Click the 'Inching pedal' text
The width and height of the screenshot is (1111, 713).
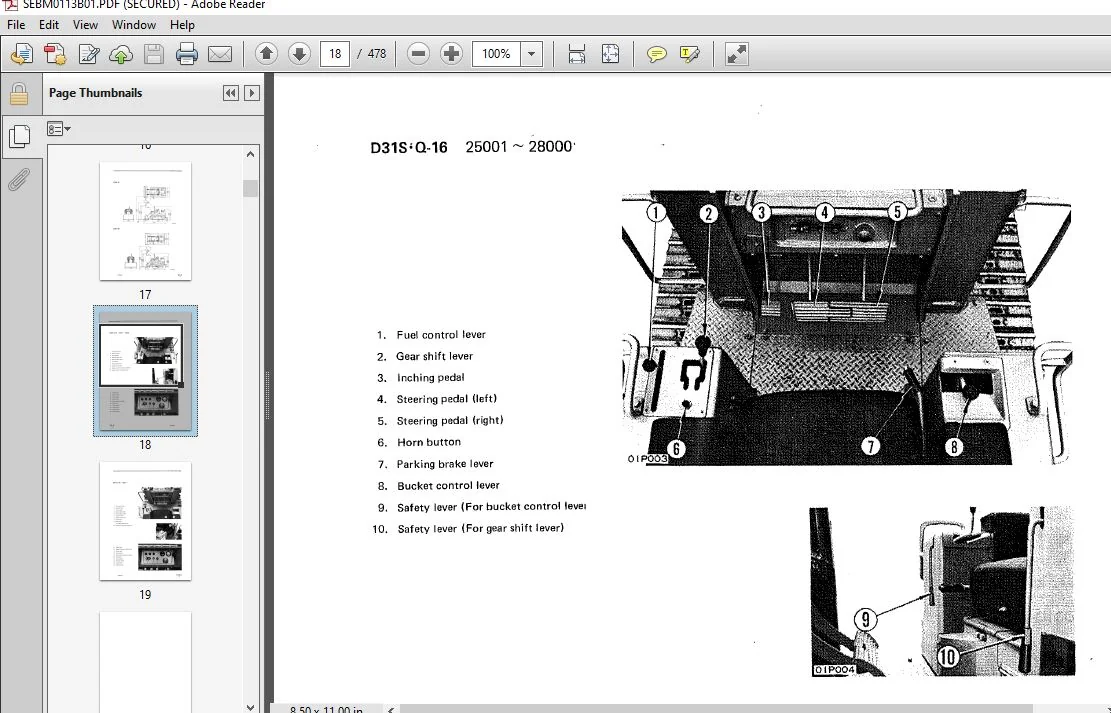(x=431, y=378)
